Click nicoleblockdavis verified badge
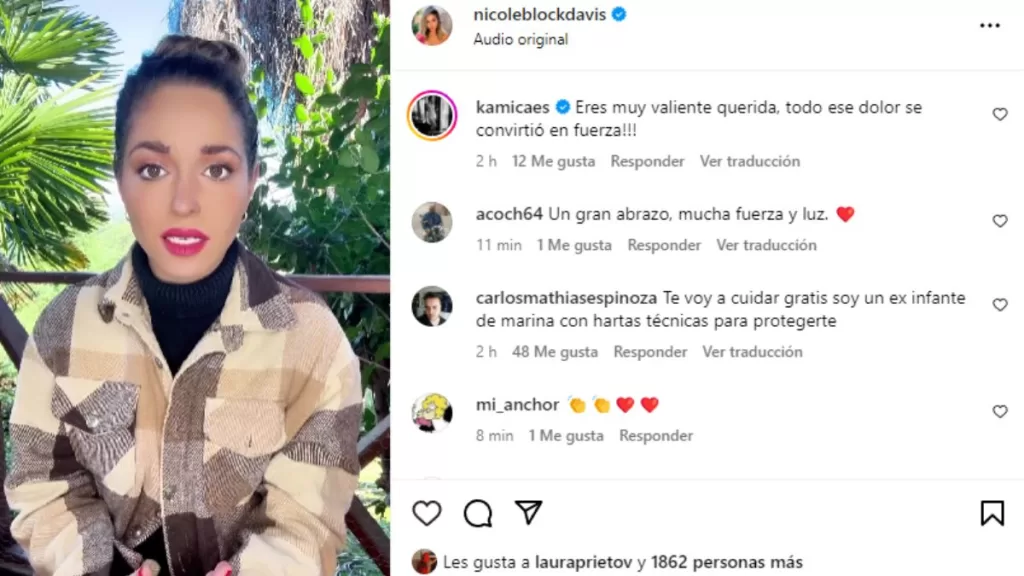 pyautogui.click(x=619, y=14)
